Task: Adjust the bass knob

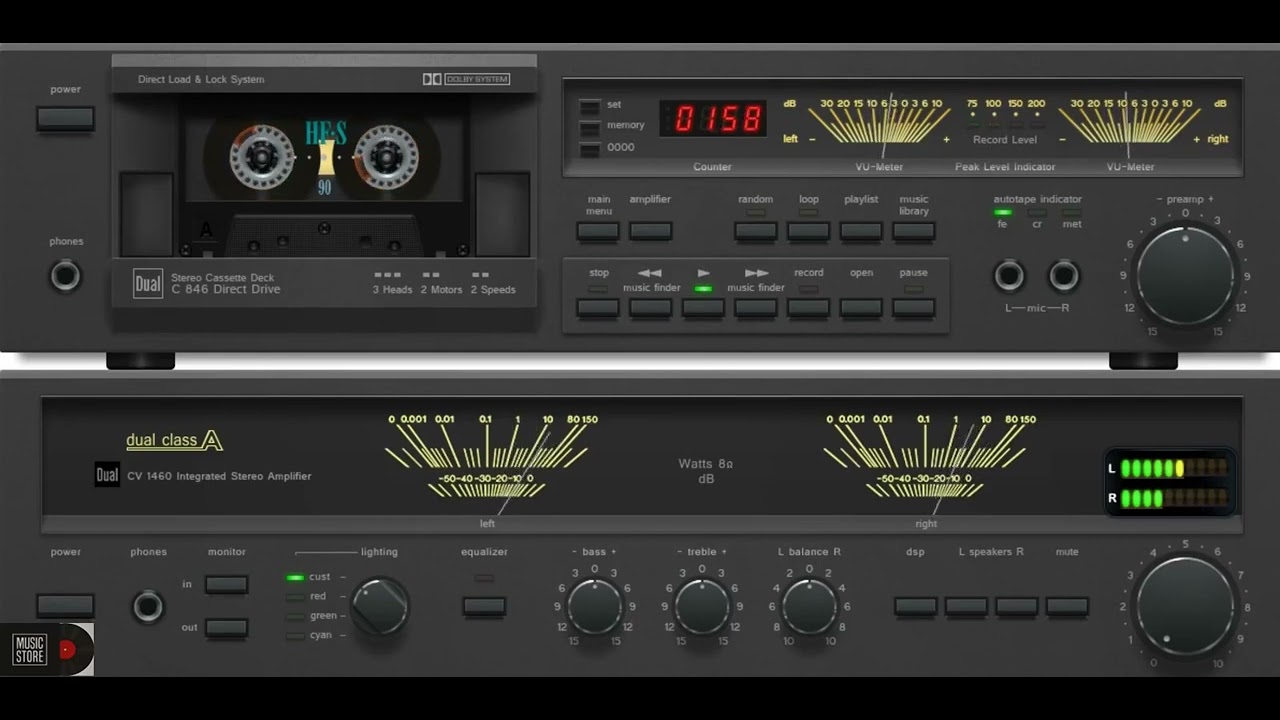Action: [x=595, y=606]
